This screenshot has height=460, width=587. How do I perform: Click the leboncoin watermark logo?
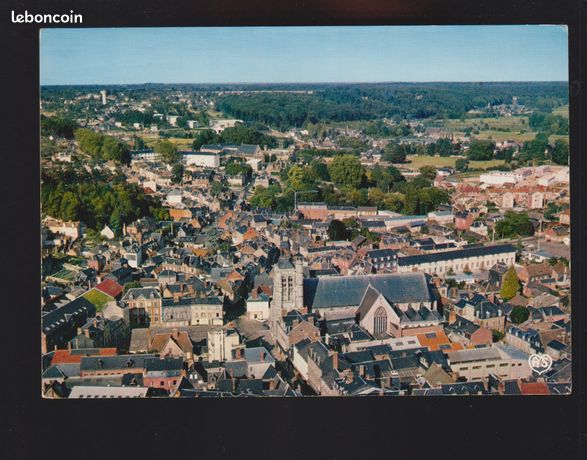click(x=47, y=17)
